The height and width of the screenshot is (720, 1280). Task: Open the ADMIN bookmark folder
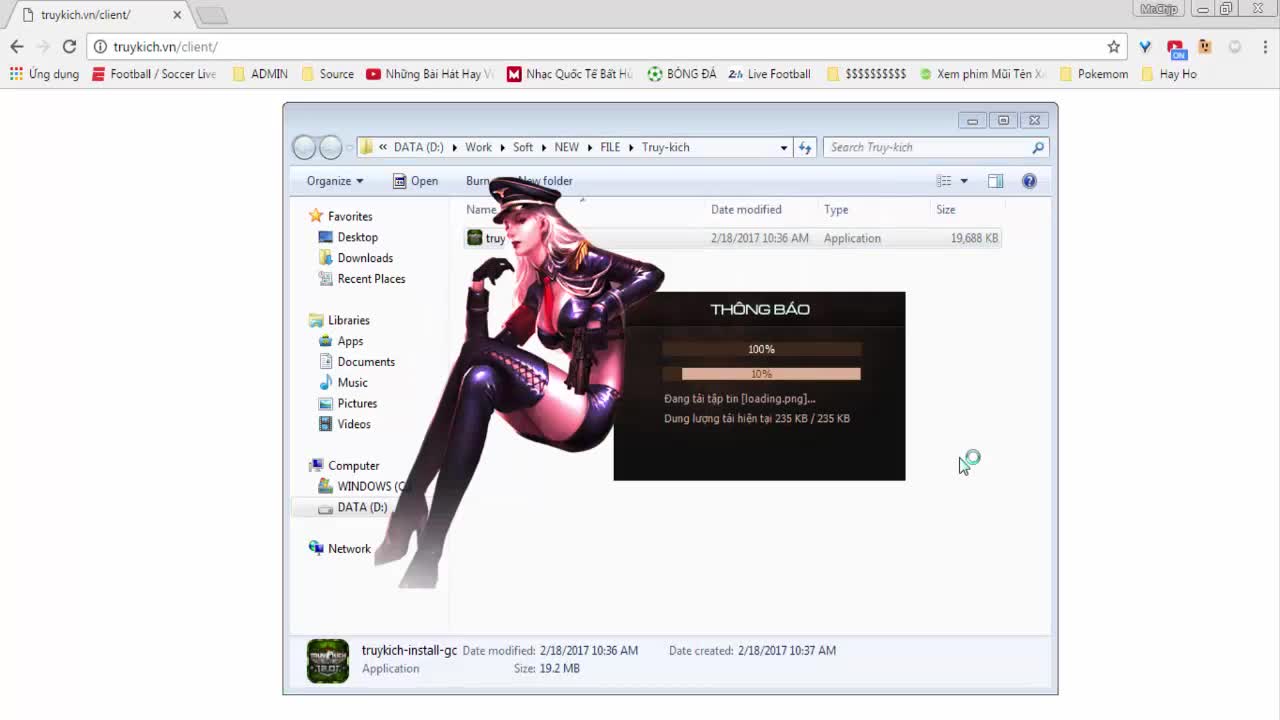point(260,74)
